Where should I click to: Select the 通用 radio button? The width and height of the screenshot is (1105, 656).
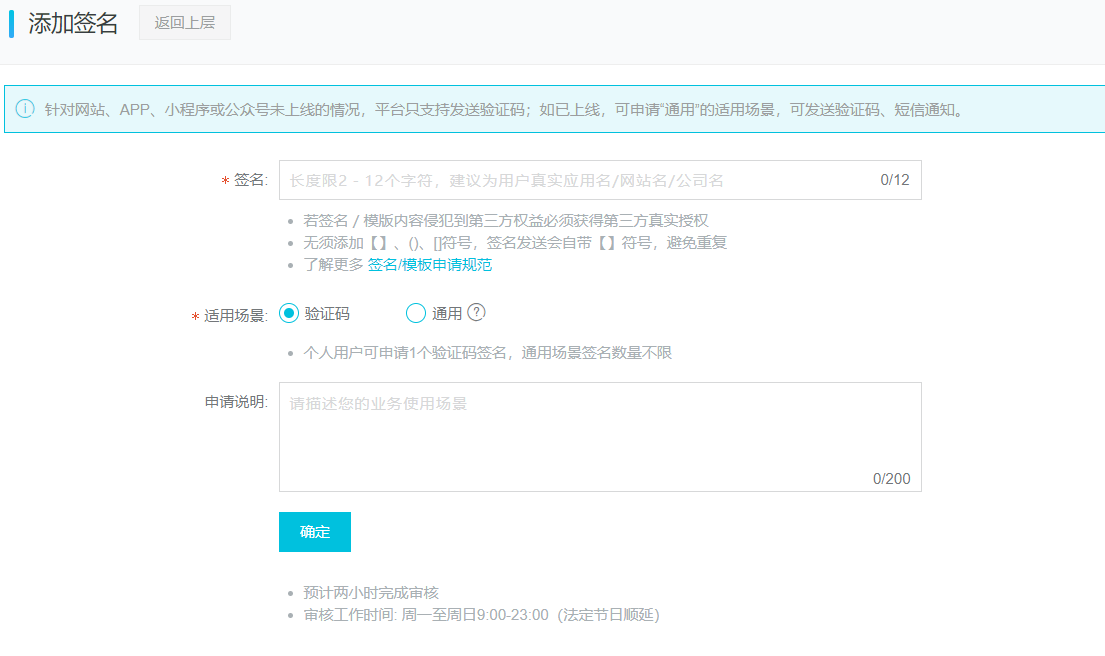415,313
